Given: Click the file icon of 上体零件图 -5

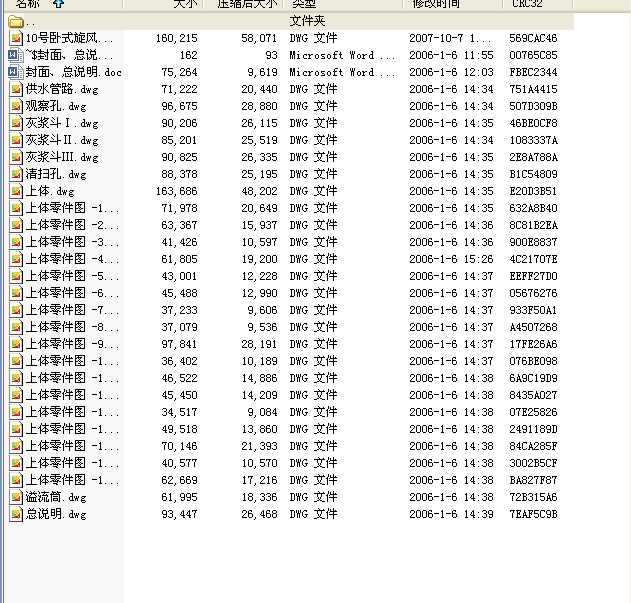Looking at the screenshot, I should coord(16,276).
